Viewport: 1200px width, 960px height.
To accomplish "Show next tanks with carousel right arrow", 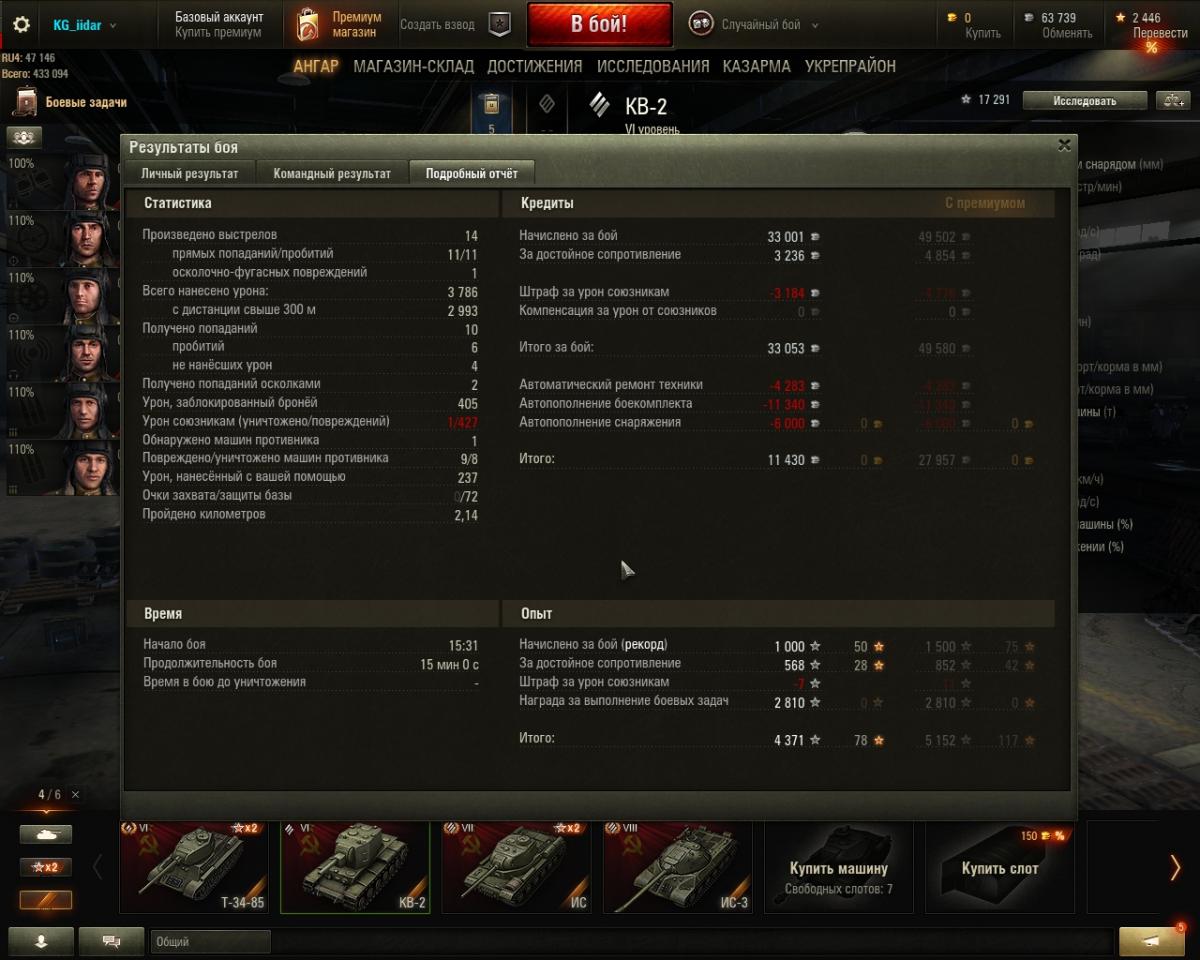I will point(1175,867).
